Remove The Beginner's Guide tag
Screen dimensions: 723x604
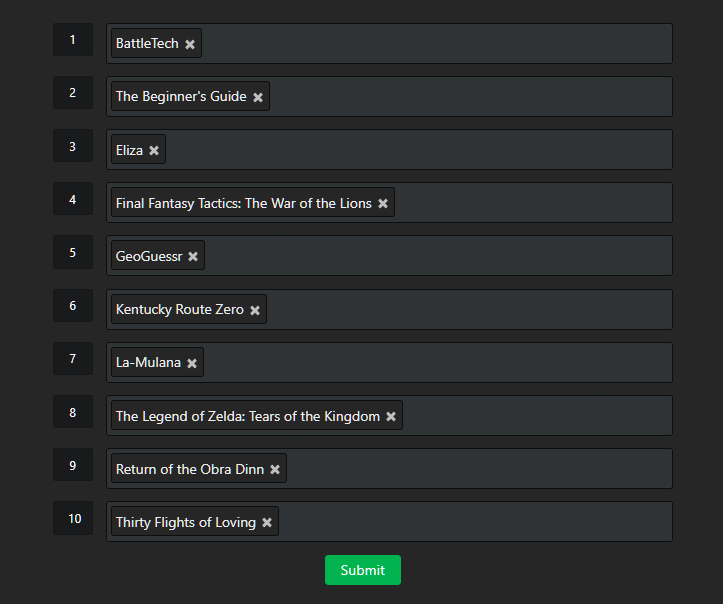click(x=258, y=98)
